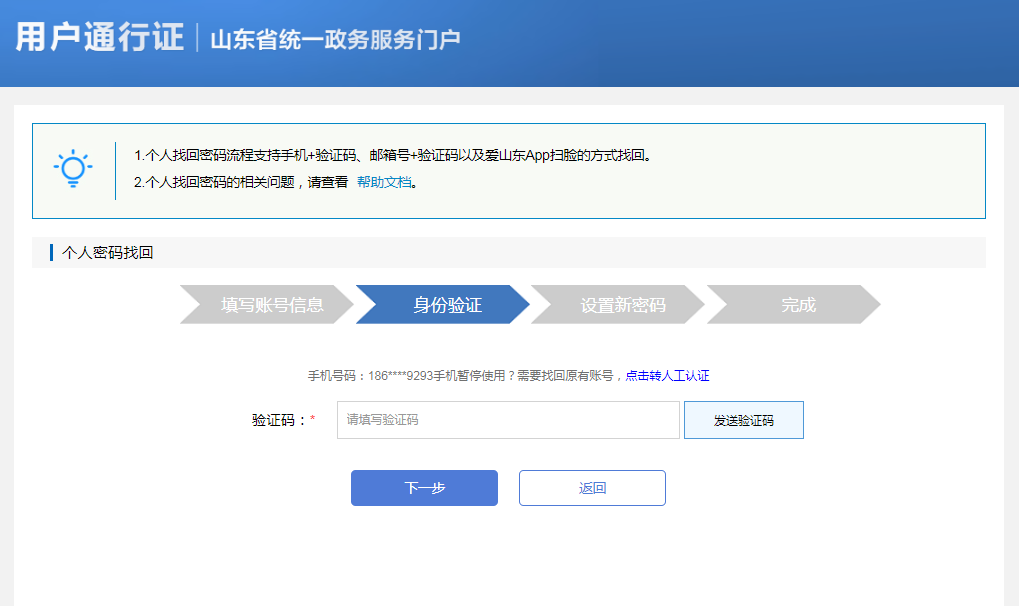Click the 山东省统一政务服务门户 portal name
The image size is (1019, 606).
pos(335,39)
